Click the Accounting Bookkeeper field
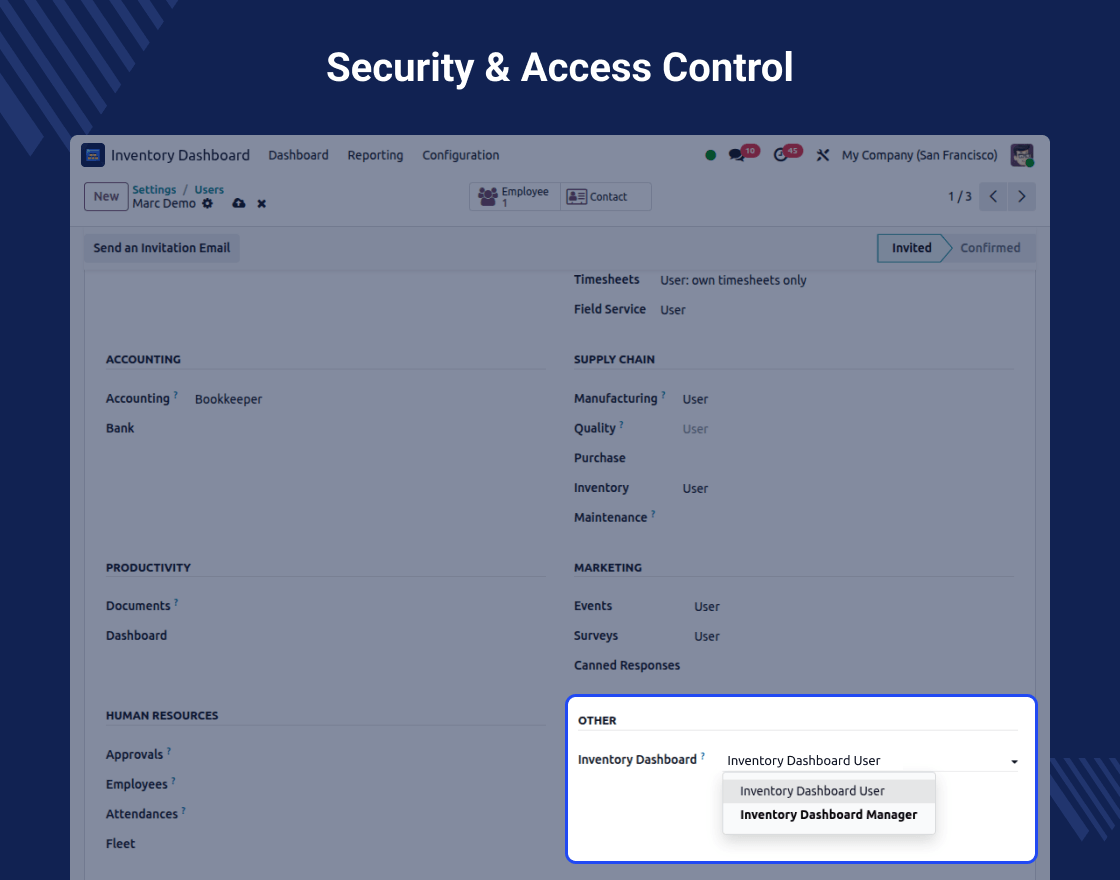Viewport: 1120px width, 880px height. (229, 399)
